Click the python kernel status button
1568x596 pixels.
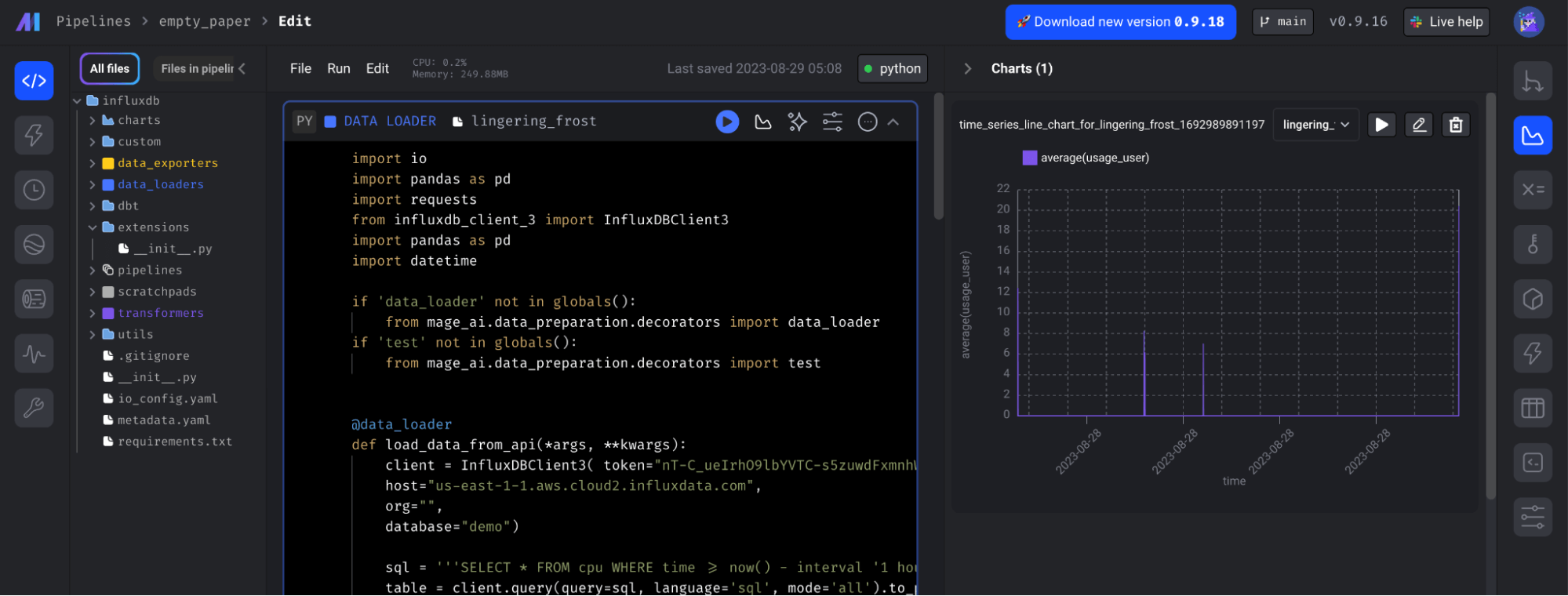tap(893, 69)
